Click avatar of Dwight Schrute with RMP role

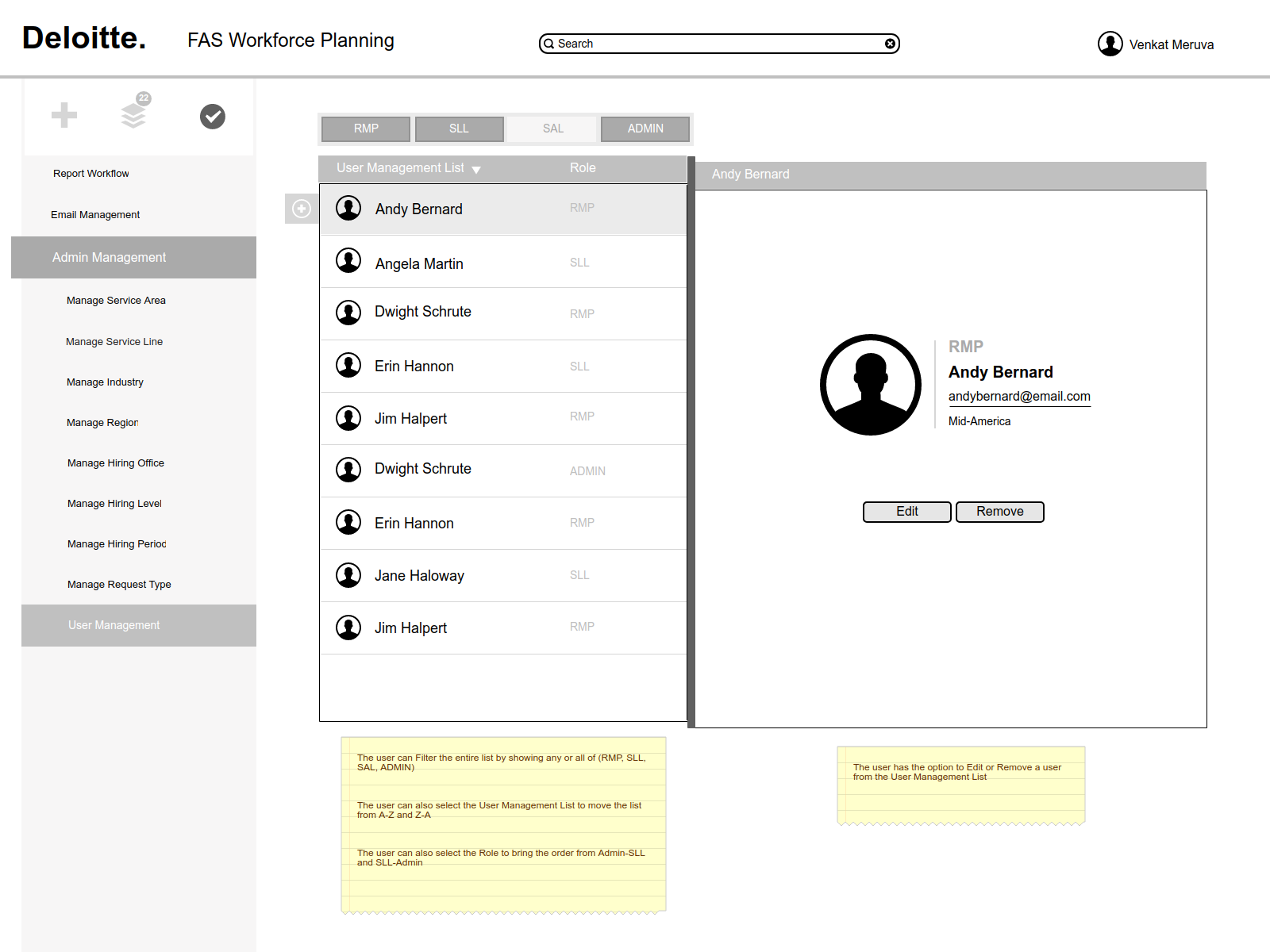pyautogui.click(x=348, y=313)
